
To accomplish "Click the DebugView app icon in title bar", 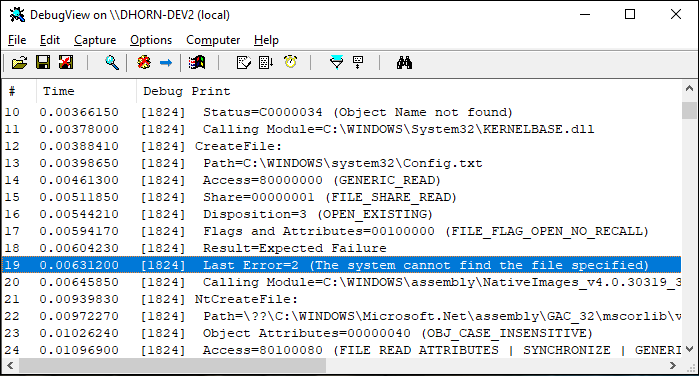I will pos(17,15).
